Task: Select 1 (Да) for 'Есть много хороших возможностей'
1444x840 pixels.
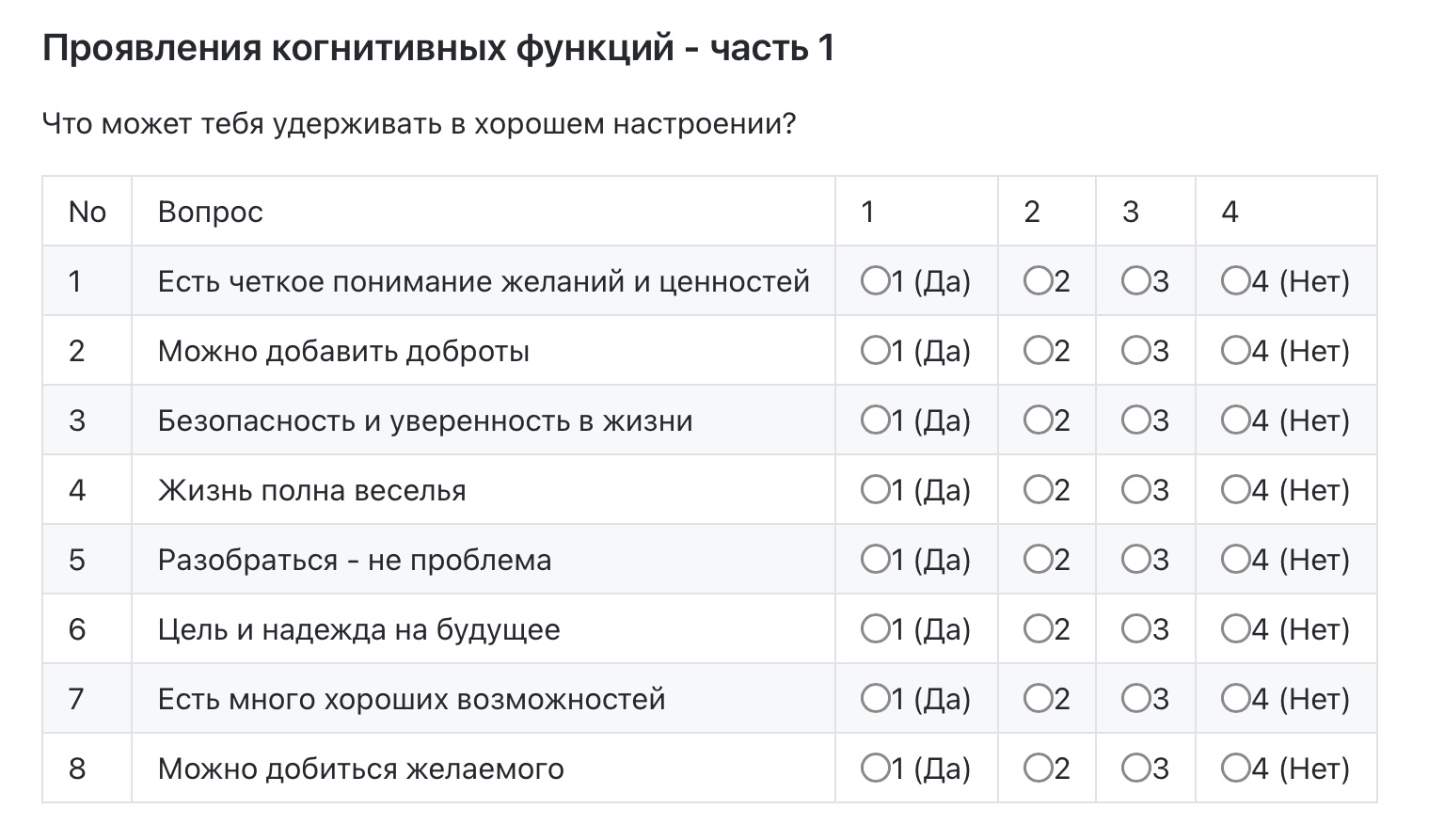Action: pyautogui.click(x=875, y=699)
